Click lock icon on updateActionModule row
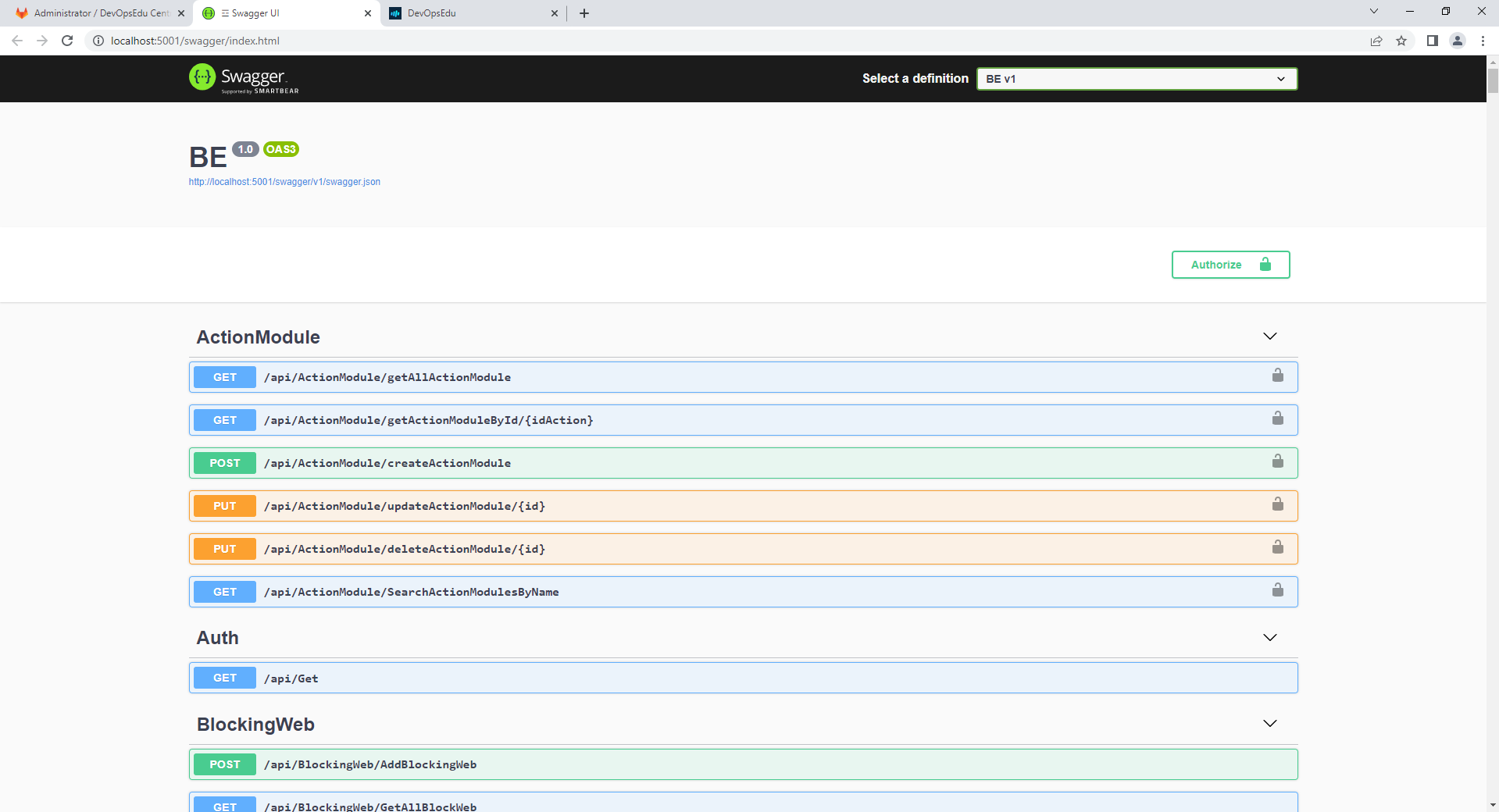The height and width of the screenshot is (812, 1499). [x=1277, y=504]
